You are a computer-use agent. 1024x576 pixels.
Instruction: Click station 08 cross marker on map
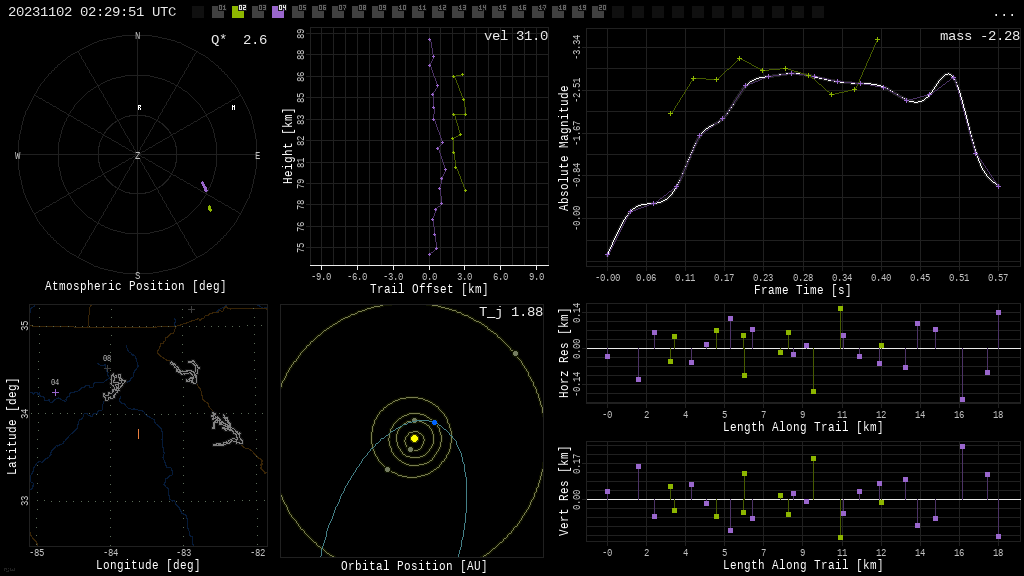tap(108, 368)
